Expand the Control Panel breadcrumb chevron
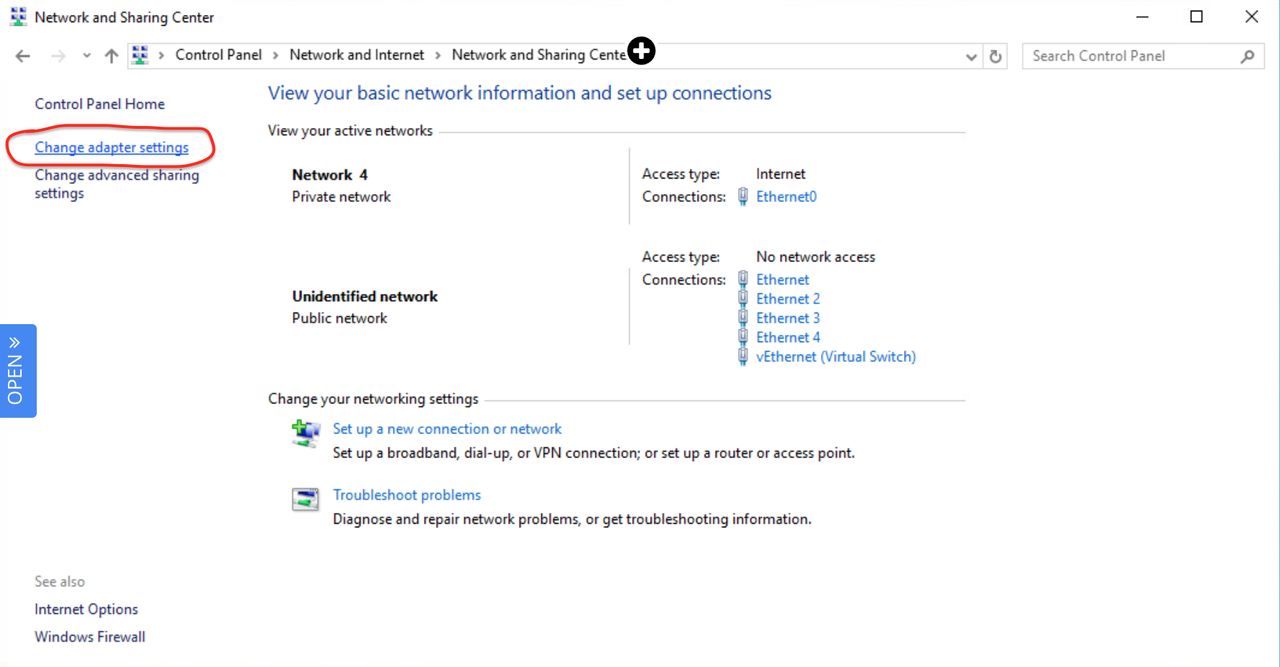Screen dimensions: 1280x667 point(276,55)
